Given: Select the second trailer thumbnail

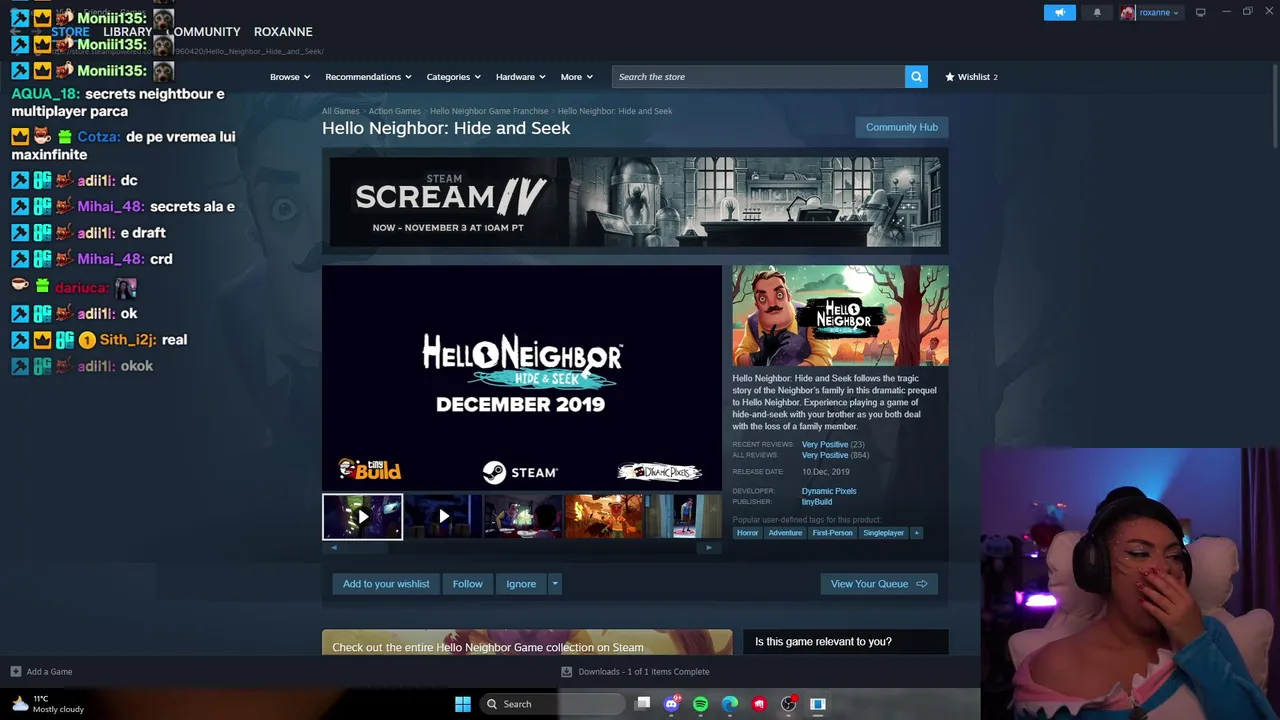Looking at the screenshot, I should tap(443, 517).
